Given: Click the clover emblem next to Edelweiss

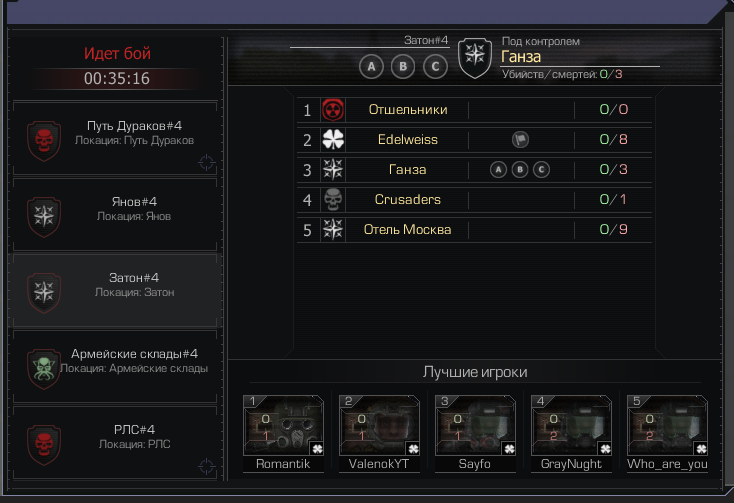Looking at the screenshot, I should [333, 139].
